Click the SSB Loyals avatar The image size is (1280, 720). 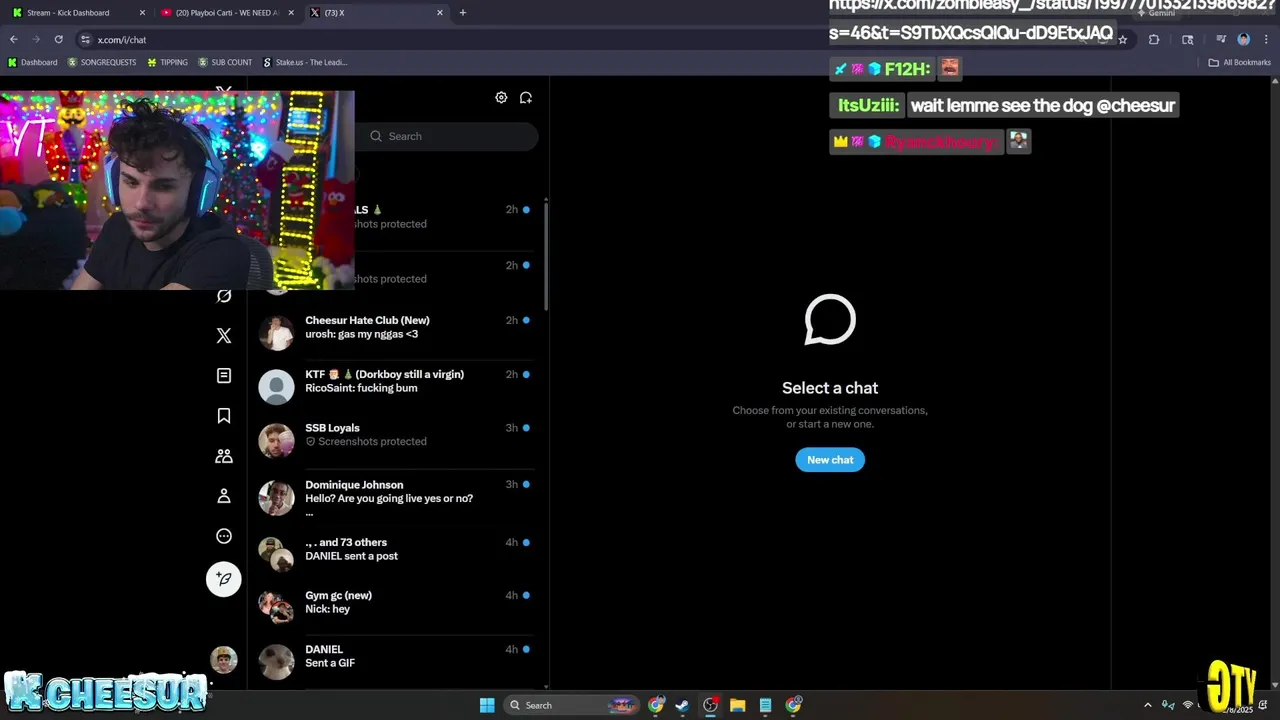point(276,441)
